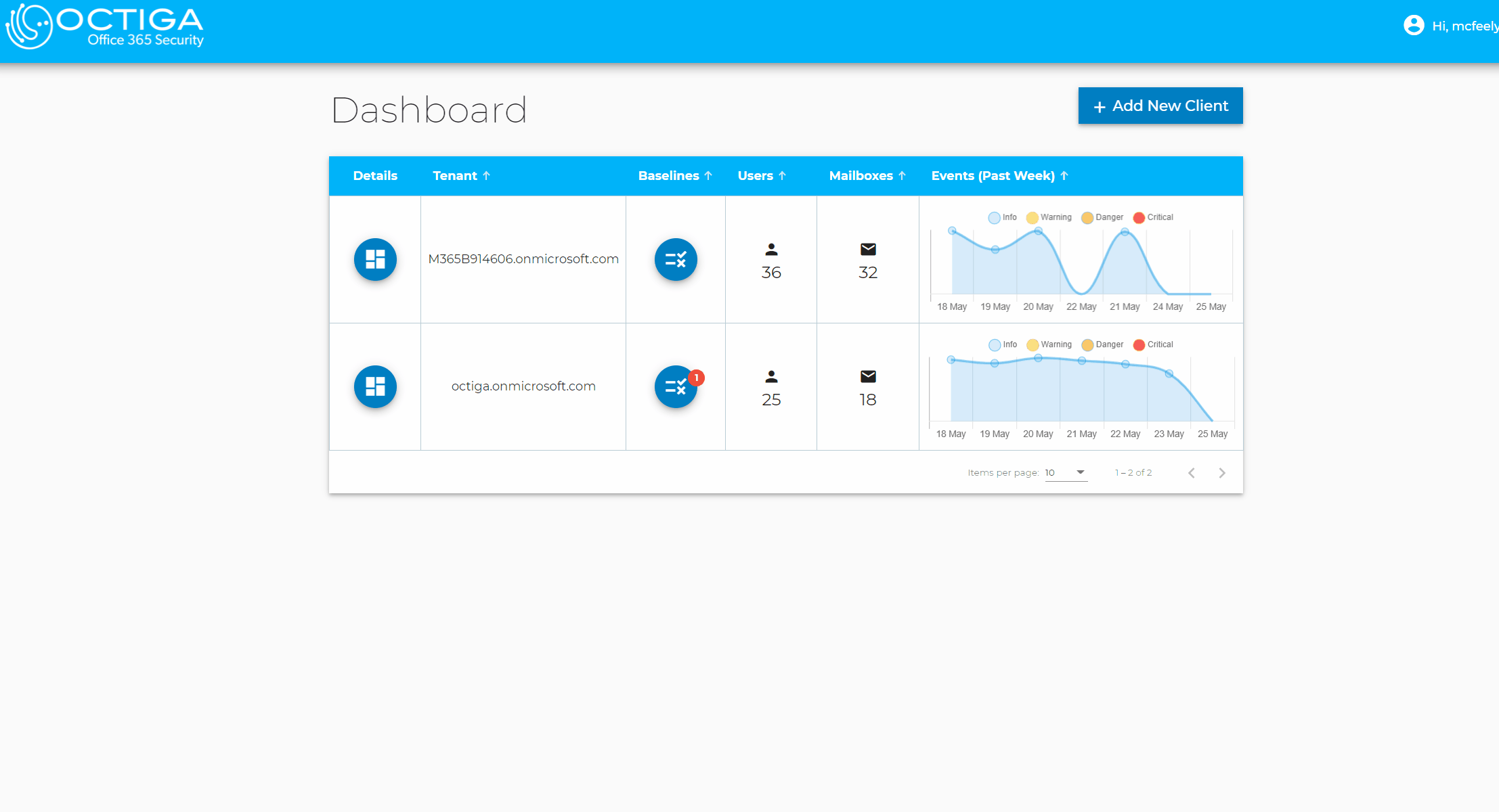This screenshot has height=812, width=1499.
Task: Open baselines for M365B914606.onmicrosoft.com
Action: pos(675,259)
